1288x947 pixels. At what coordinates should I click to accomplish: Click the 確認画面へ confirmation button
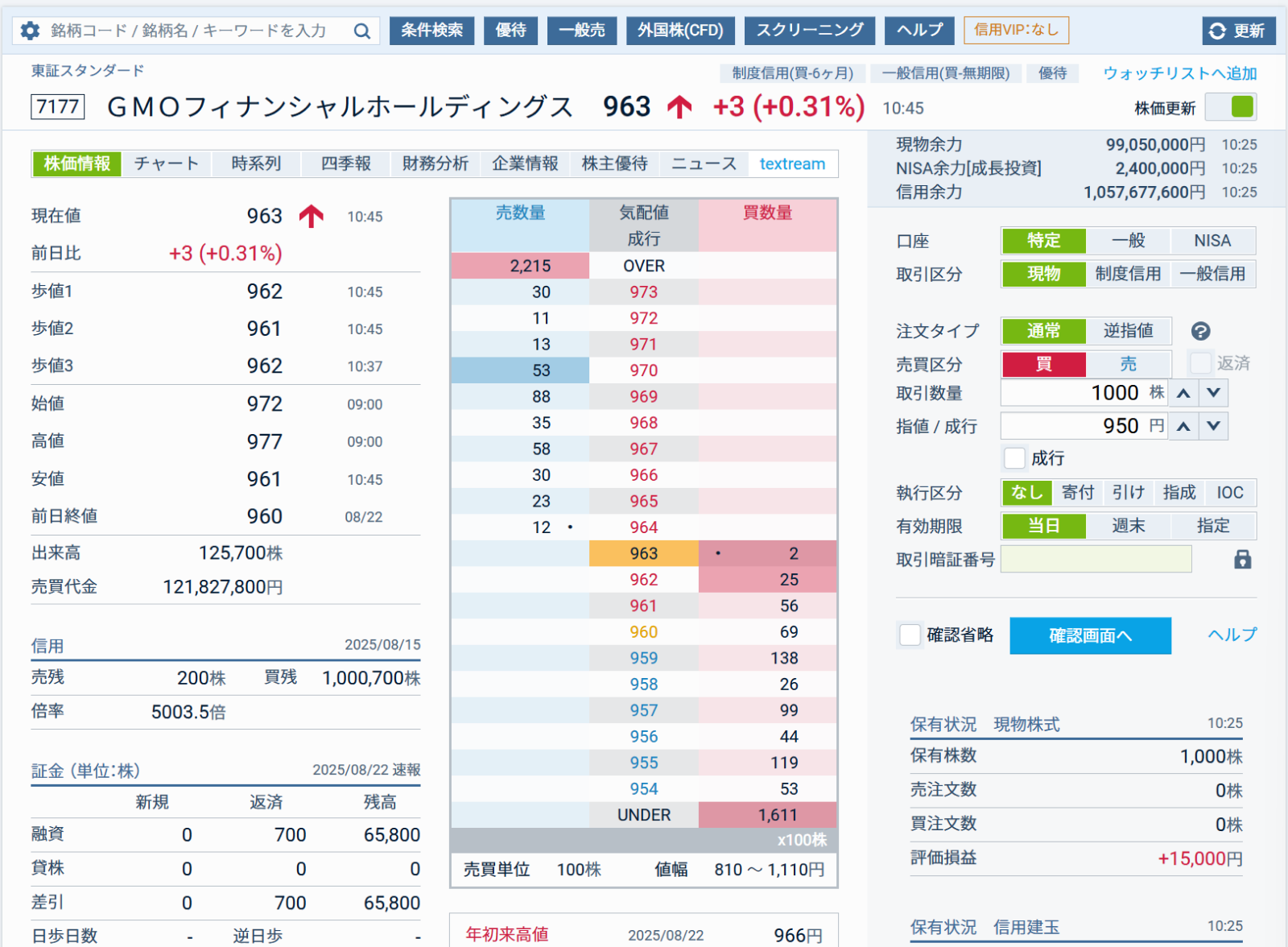[x=1090, y=635]
